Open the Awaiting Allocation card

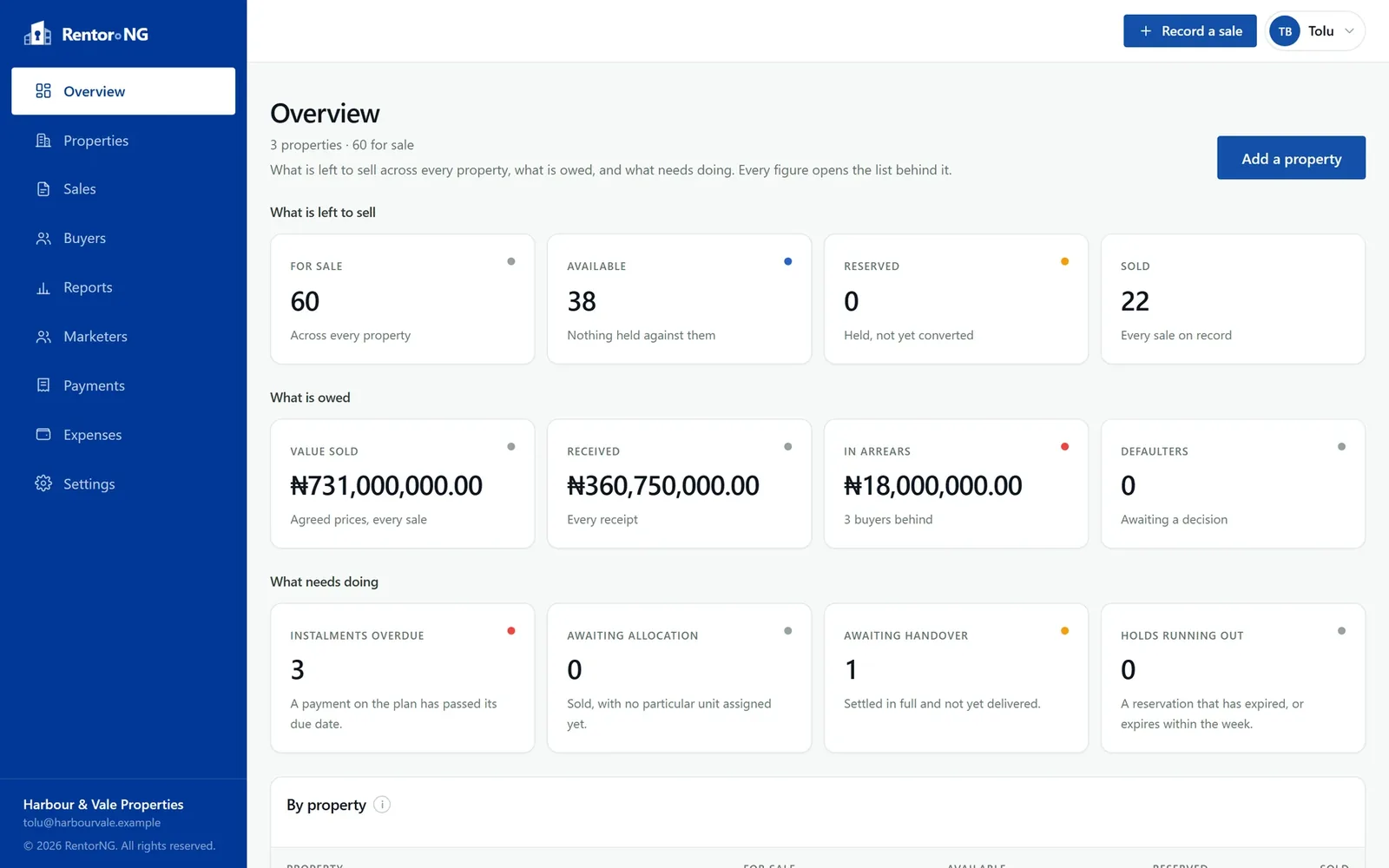tap(679, 678)
